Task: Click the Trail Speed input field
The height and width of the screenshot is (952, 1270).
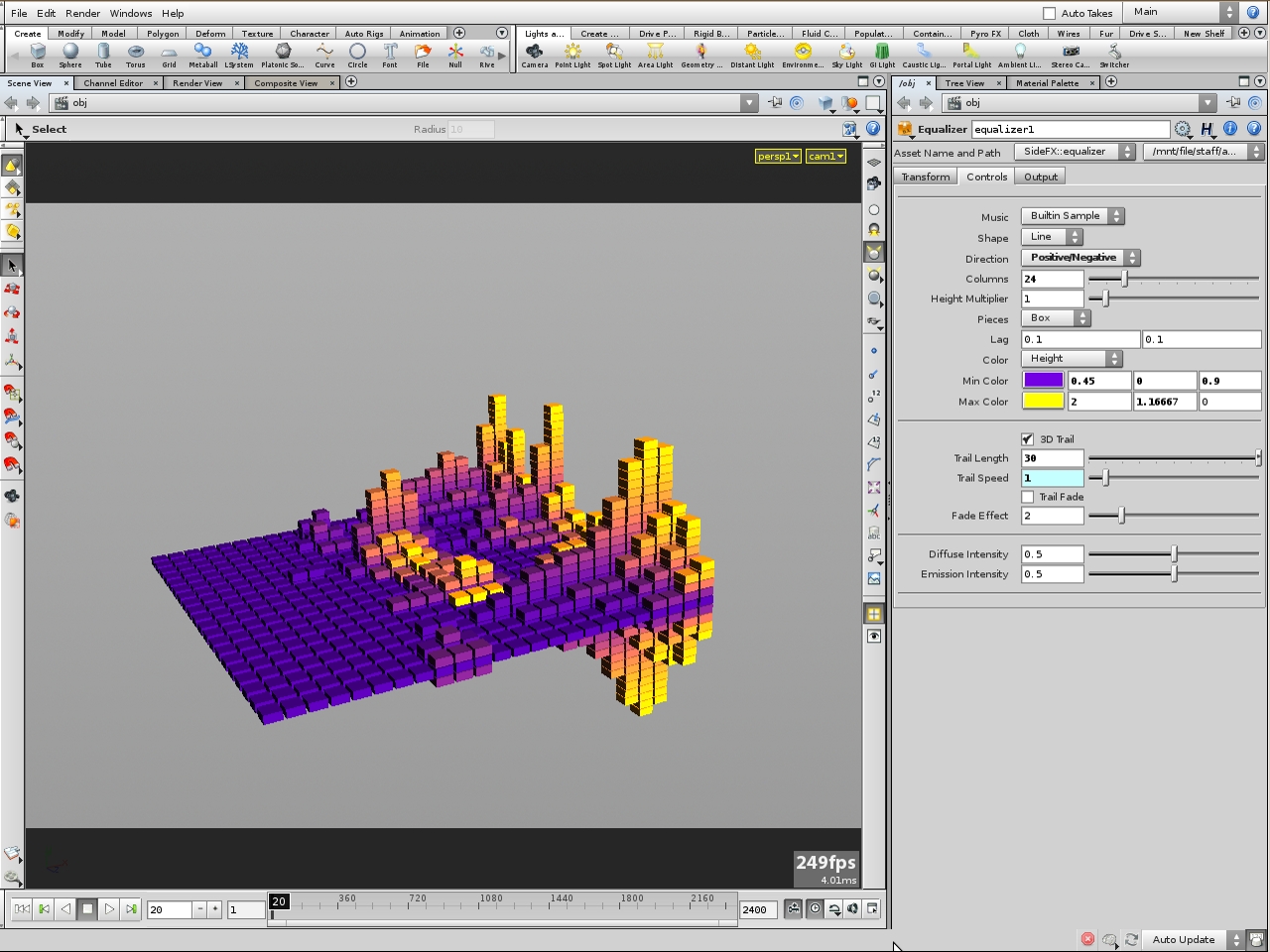Action: pos(1053,478)
